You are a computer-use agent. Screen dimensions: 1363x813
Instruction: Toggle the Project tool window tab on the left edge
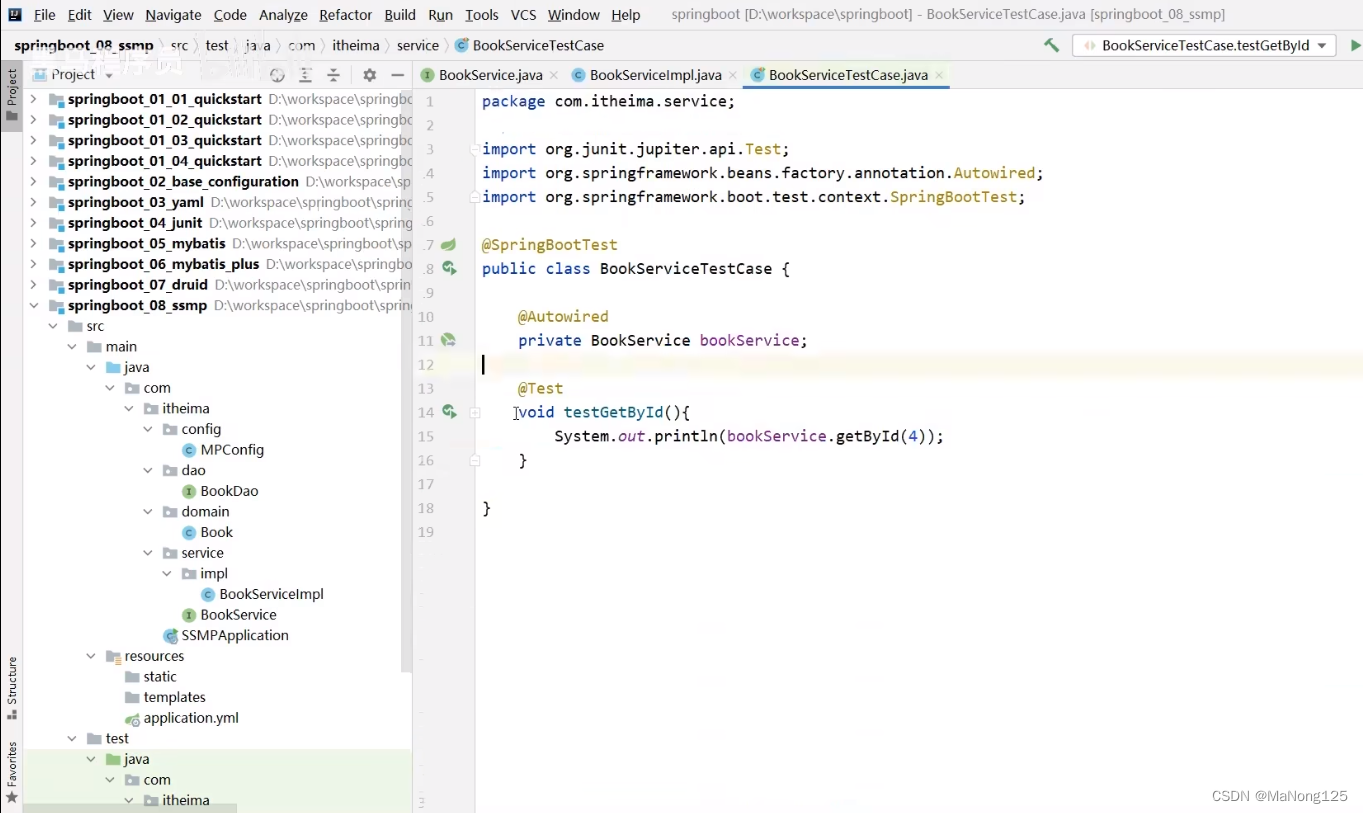pos(12,94)
